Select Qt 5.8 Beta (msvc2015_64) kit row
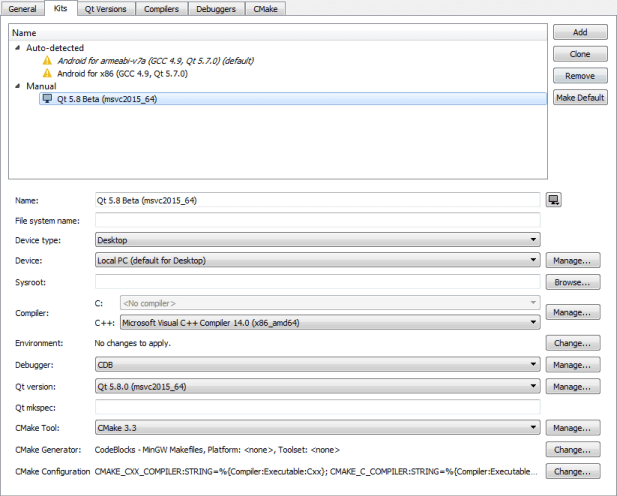The height and width of the screenshot is (496, 617). pos(293,98)
